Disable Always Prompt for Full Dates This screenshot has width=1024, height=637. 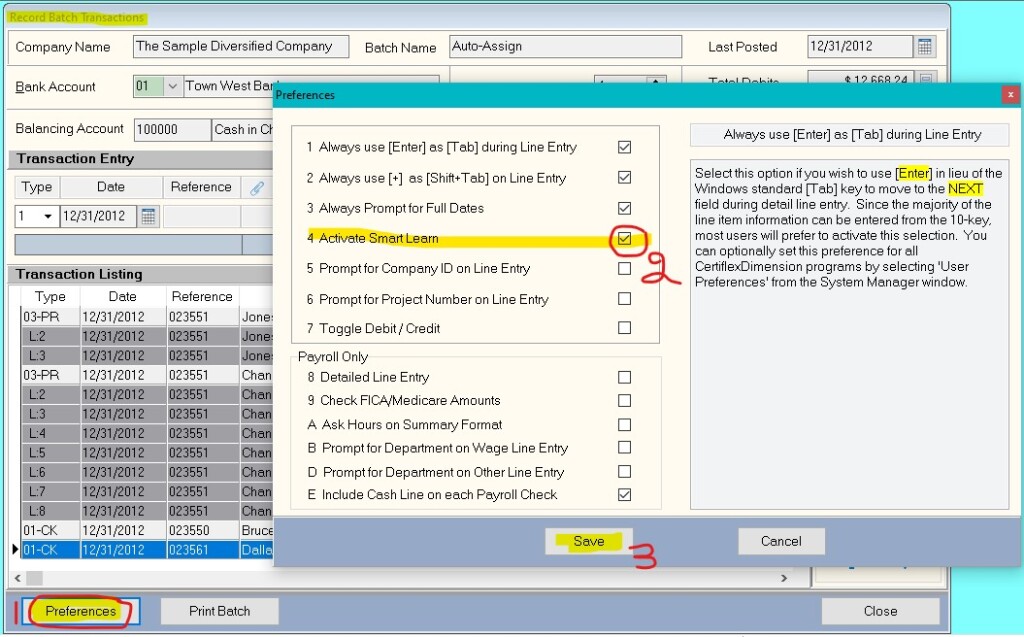pos(624,208)
